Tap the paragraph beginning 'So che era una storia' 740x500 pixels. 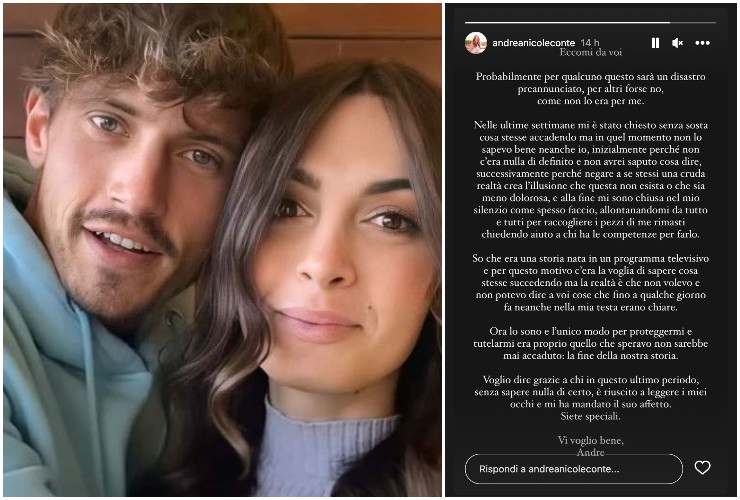point(590,283)
